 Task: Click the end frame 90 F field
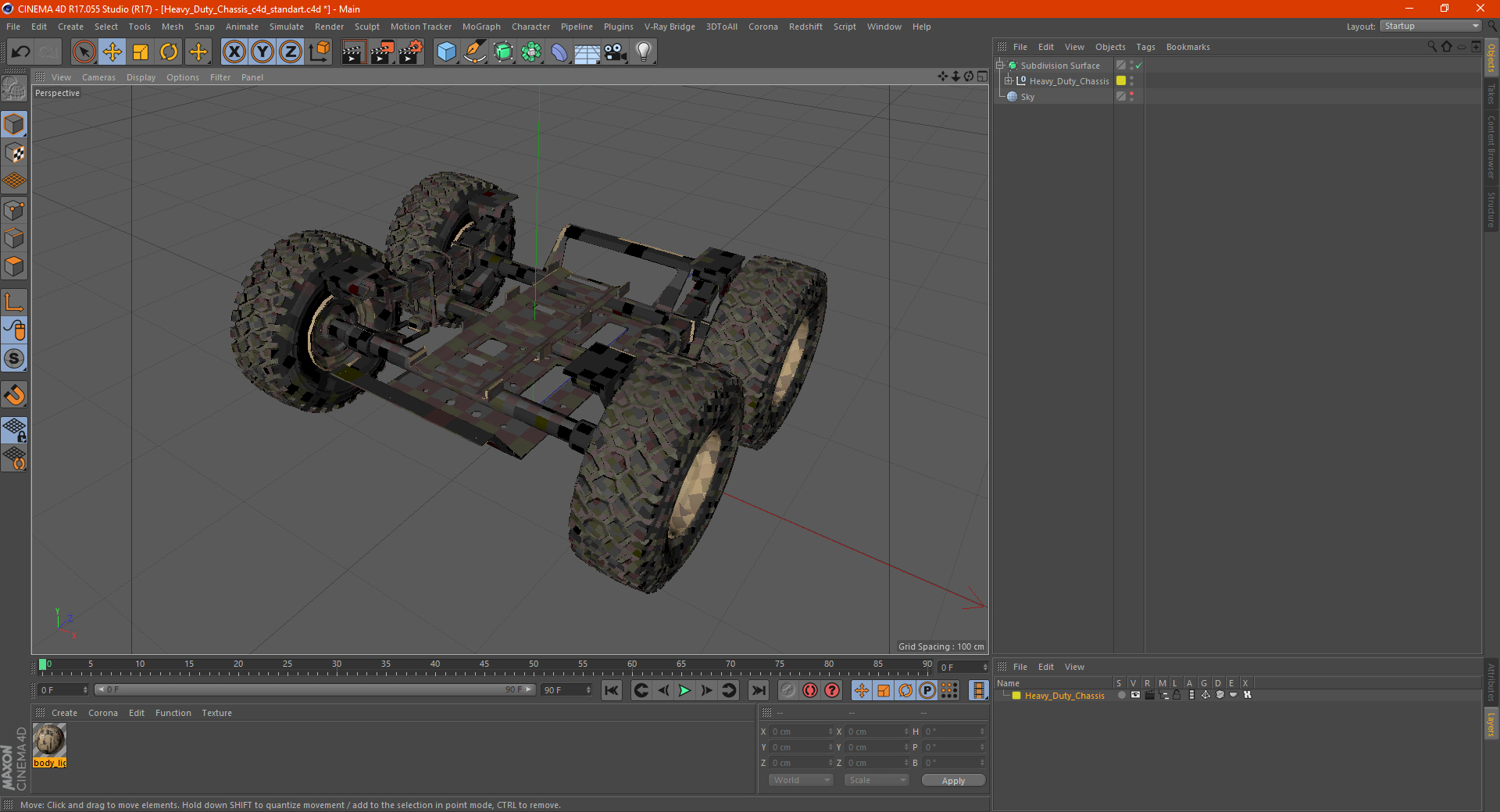(567, 690)
